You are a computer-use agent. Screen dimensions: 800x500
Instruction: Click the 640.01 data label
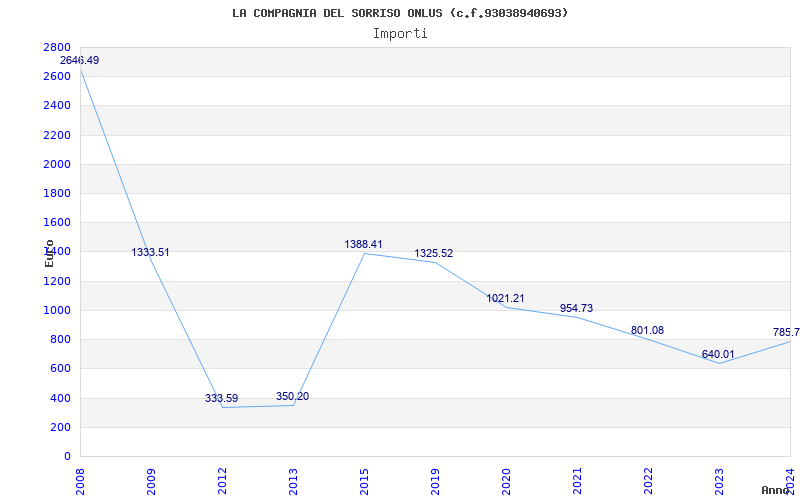718,354
